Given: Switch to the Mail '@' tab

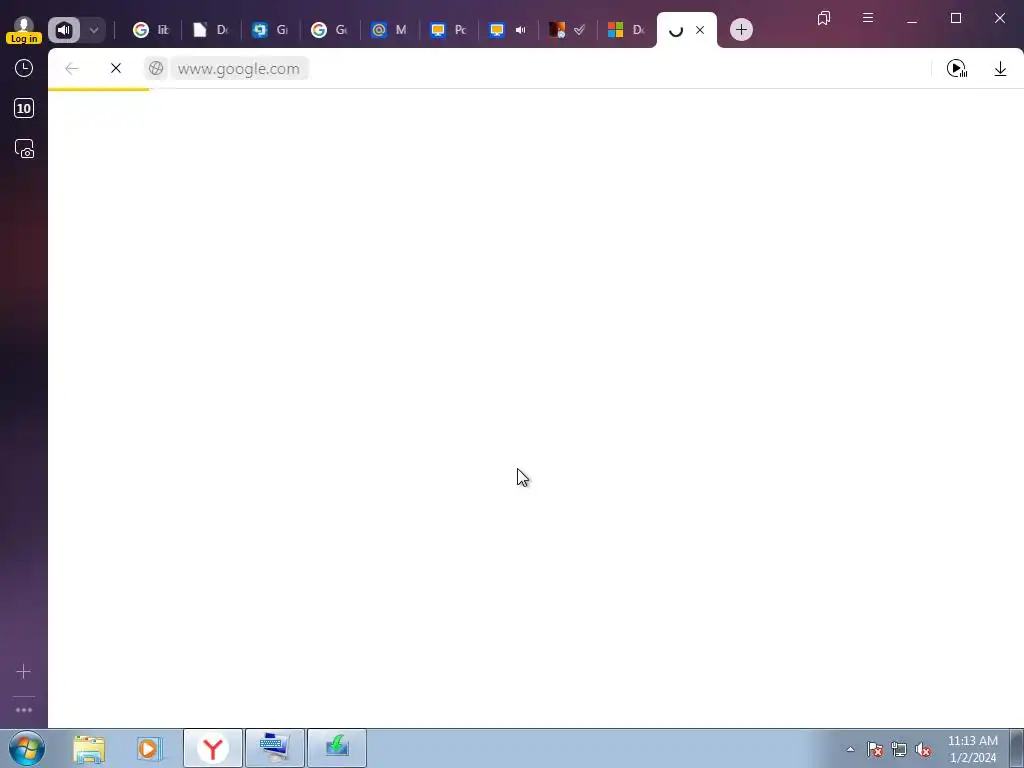Looking at the screenshot, I should [x=389, y=30].
